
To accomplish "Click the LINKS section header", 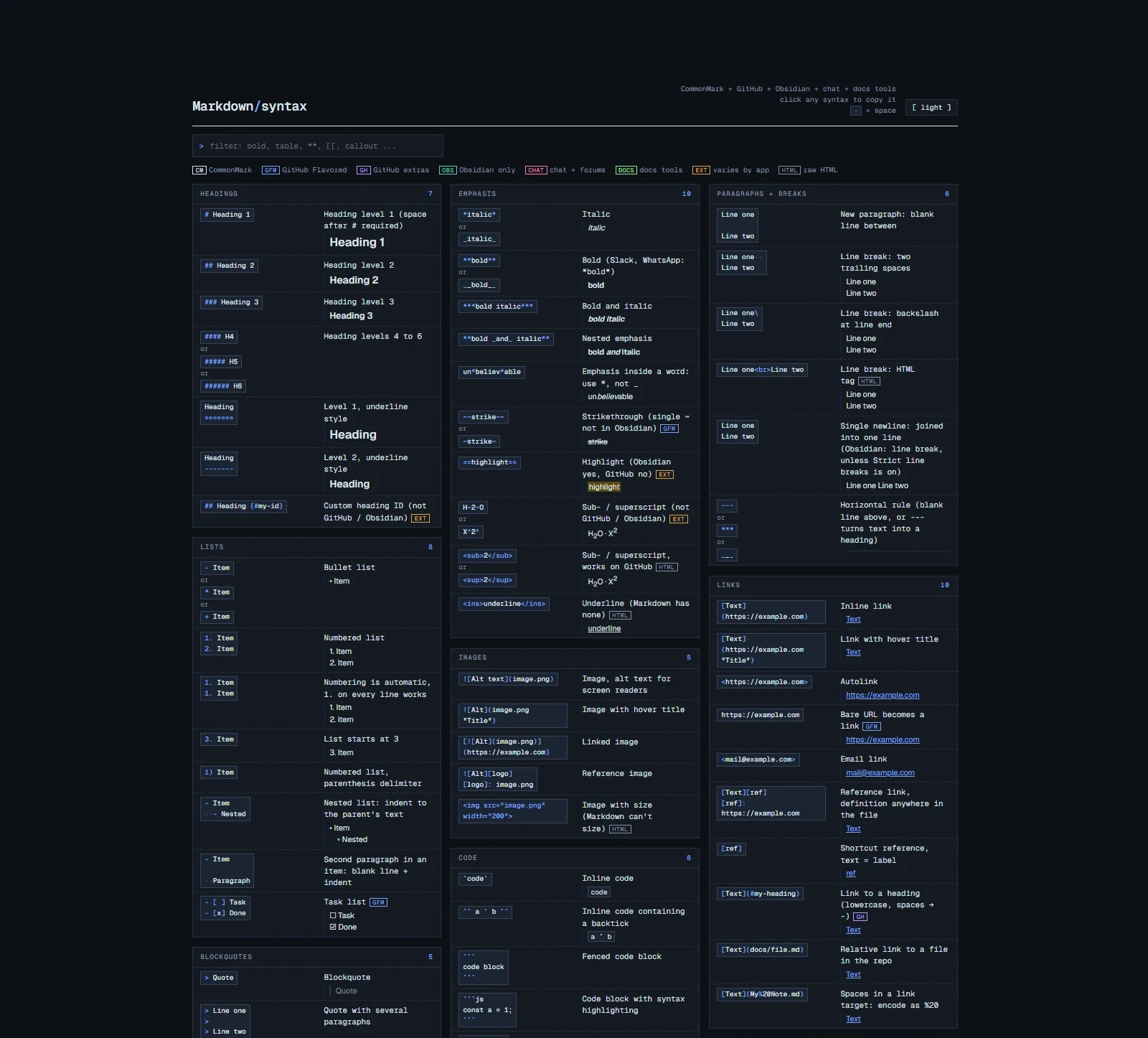I will point(833,586).
